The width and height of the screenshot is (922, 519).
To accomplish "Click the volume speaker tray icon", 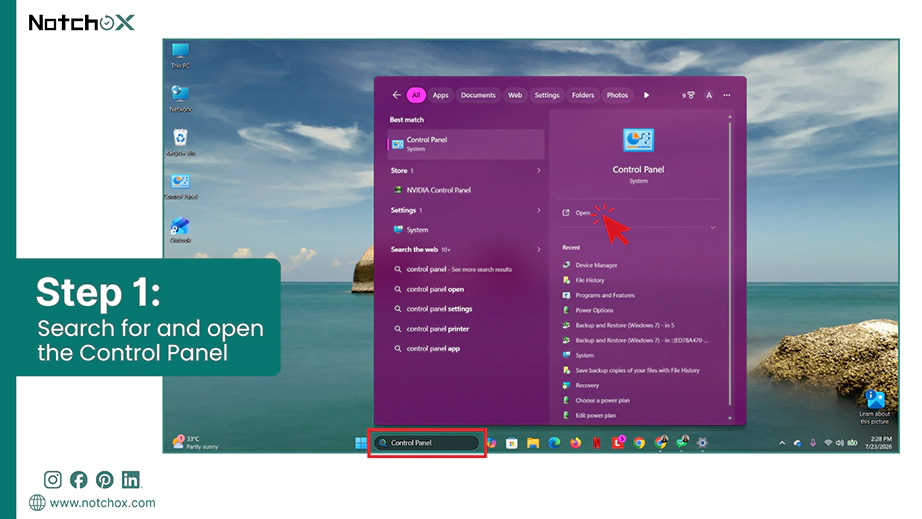I will click(x=839, y=443).
